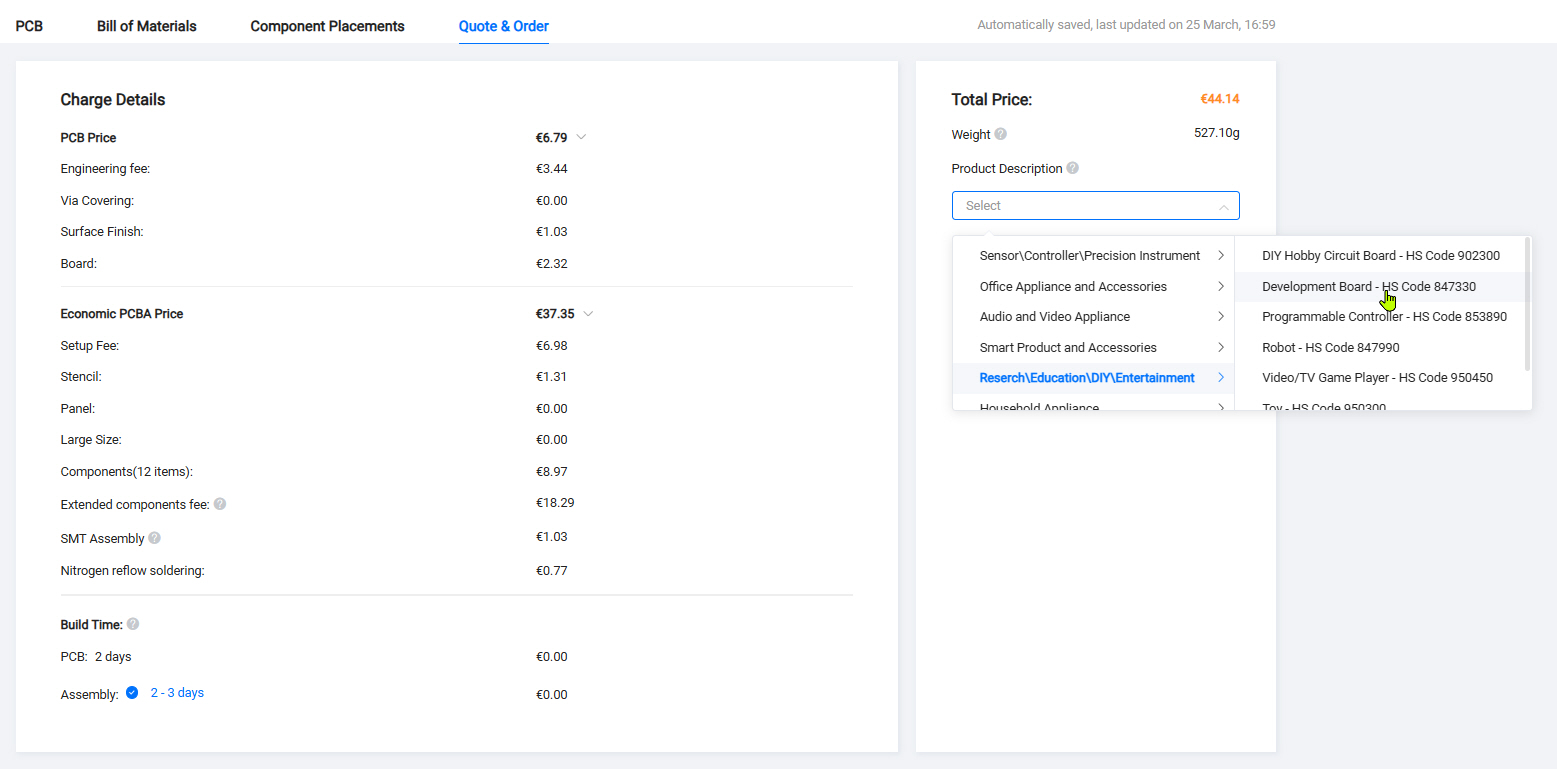Click Product Description help icon
1557x769 pixels.
pyautogui.click(x=1073, y=168)
